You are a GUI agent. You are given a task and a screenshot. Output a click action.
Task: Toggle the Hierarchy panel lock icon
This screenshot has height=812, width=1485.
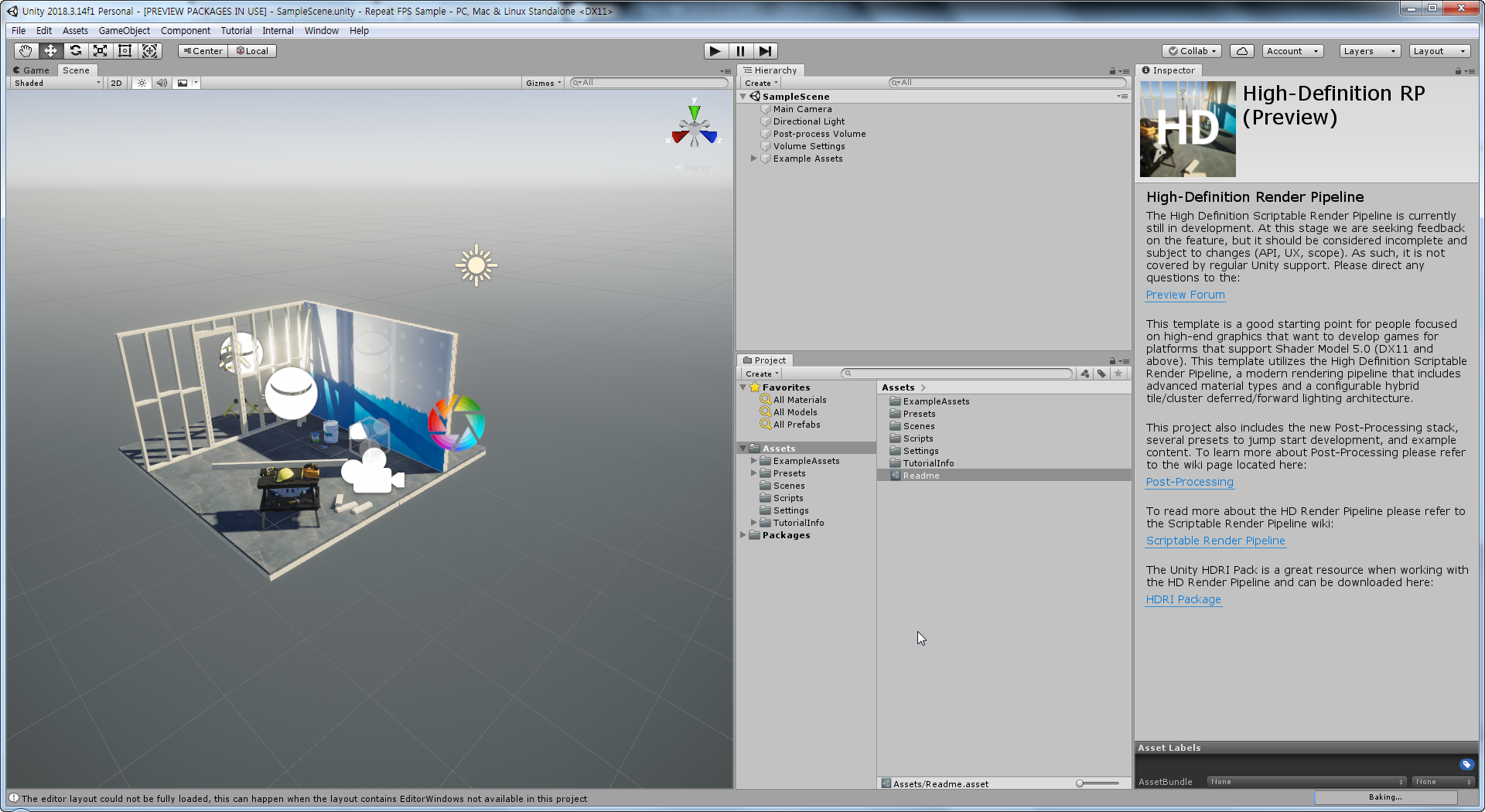1112,70
